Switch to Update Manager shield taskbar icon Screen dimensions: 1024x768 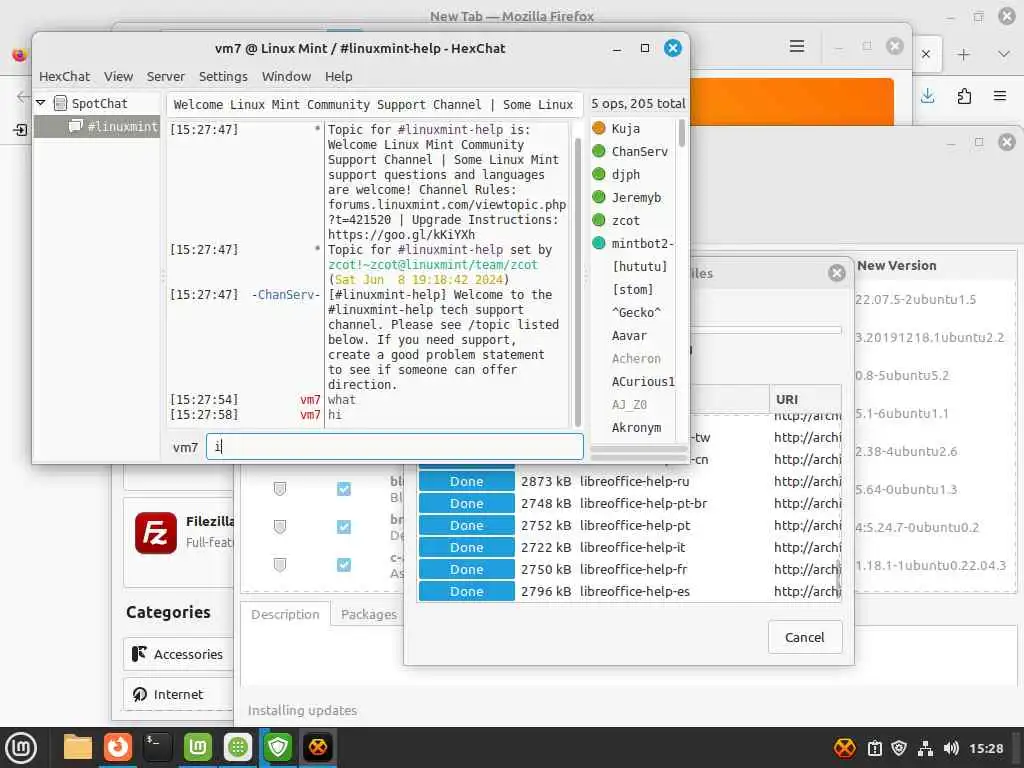coord(278,748)
